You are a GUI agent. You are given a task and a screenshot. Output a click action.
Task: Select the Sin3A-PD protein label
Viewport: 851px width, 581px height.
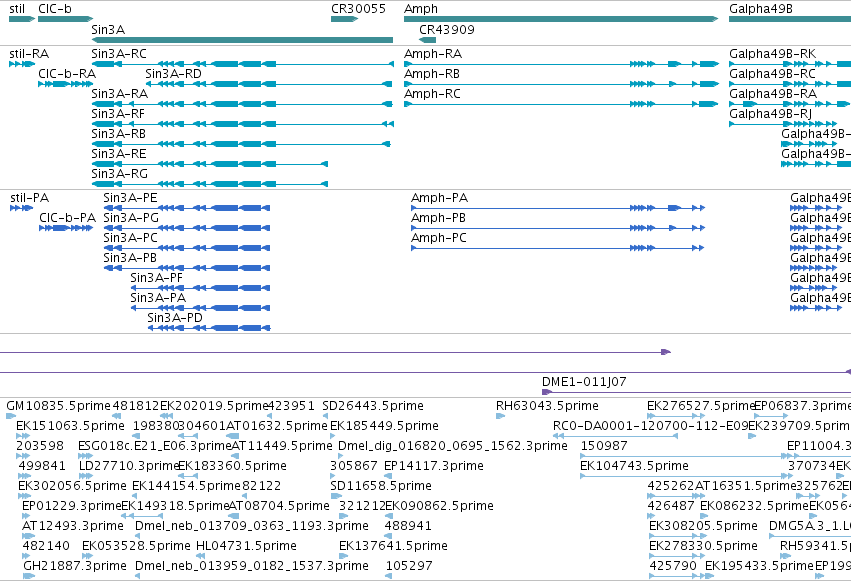click(175, 318)
